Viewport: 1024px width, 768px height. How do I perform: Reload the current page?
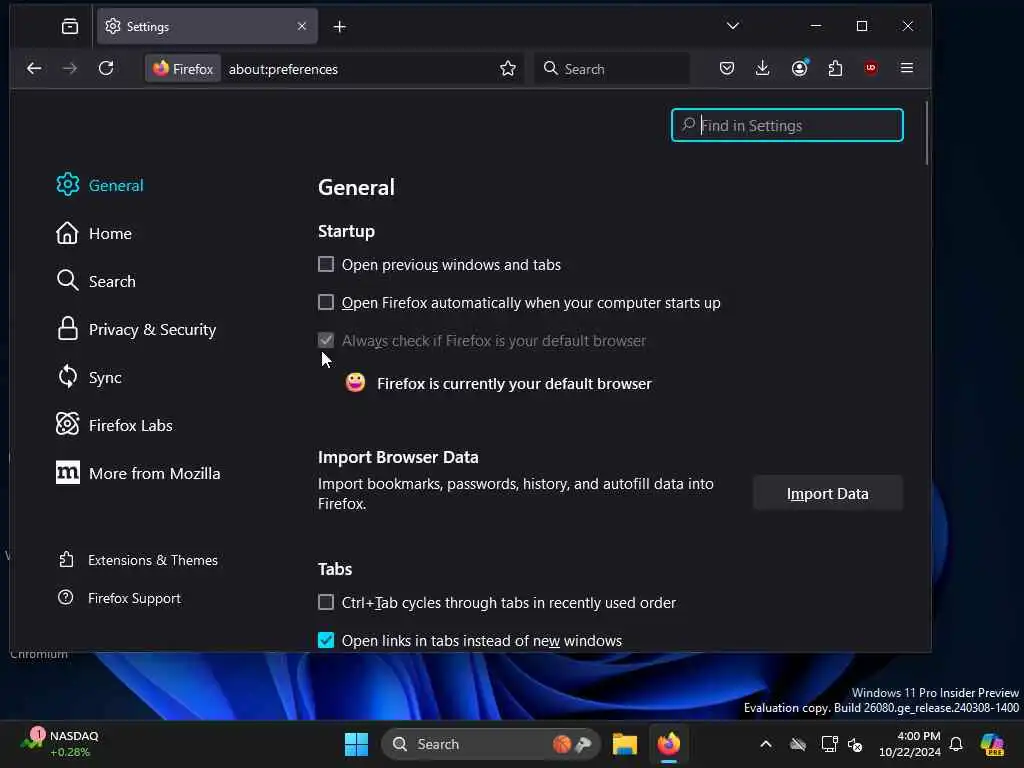[x=106, y=68]
